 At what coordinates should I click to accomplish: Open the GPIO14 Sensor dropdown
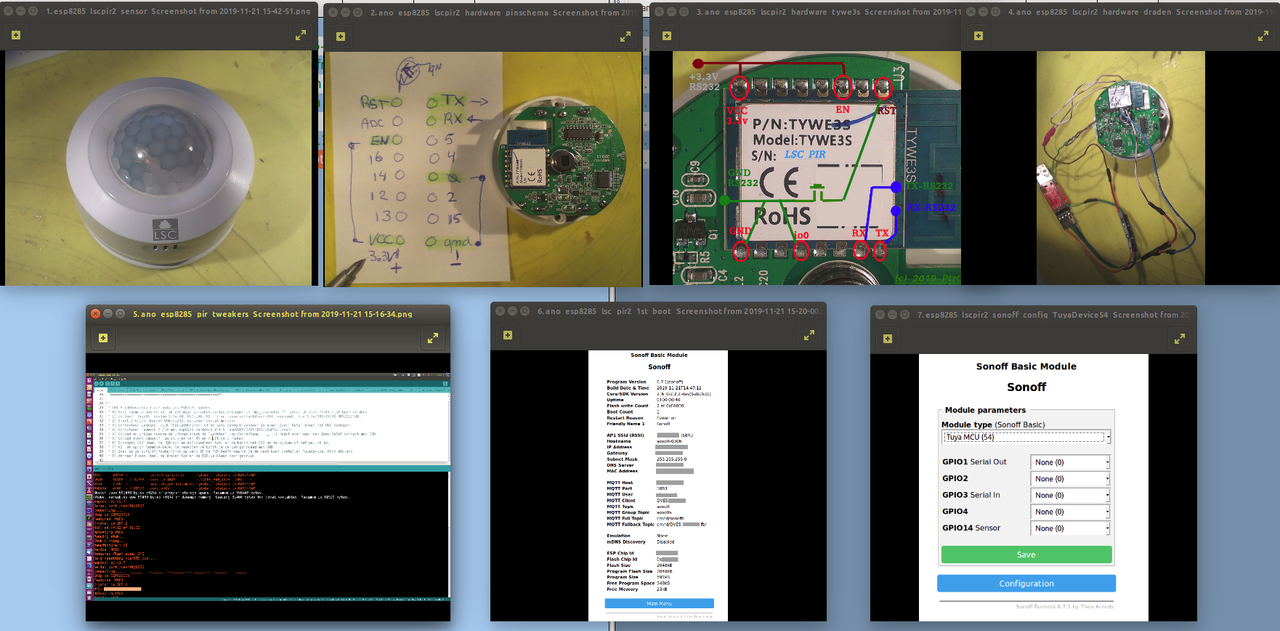tap(1071, 528)
